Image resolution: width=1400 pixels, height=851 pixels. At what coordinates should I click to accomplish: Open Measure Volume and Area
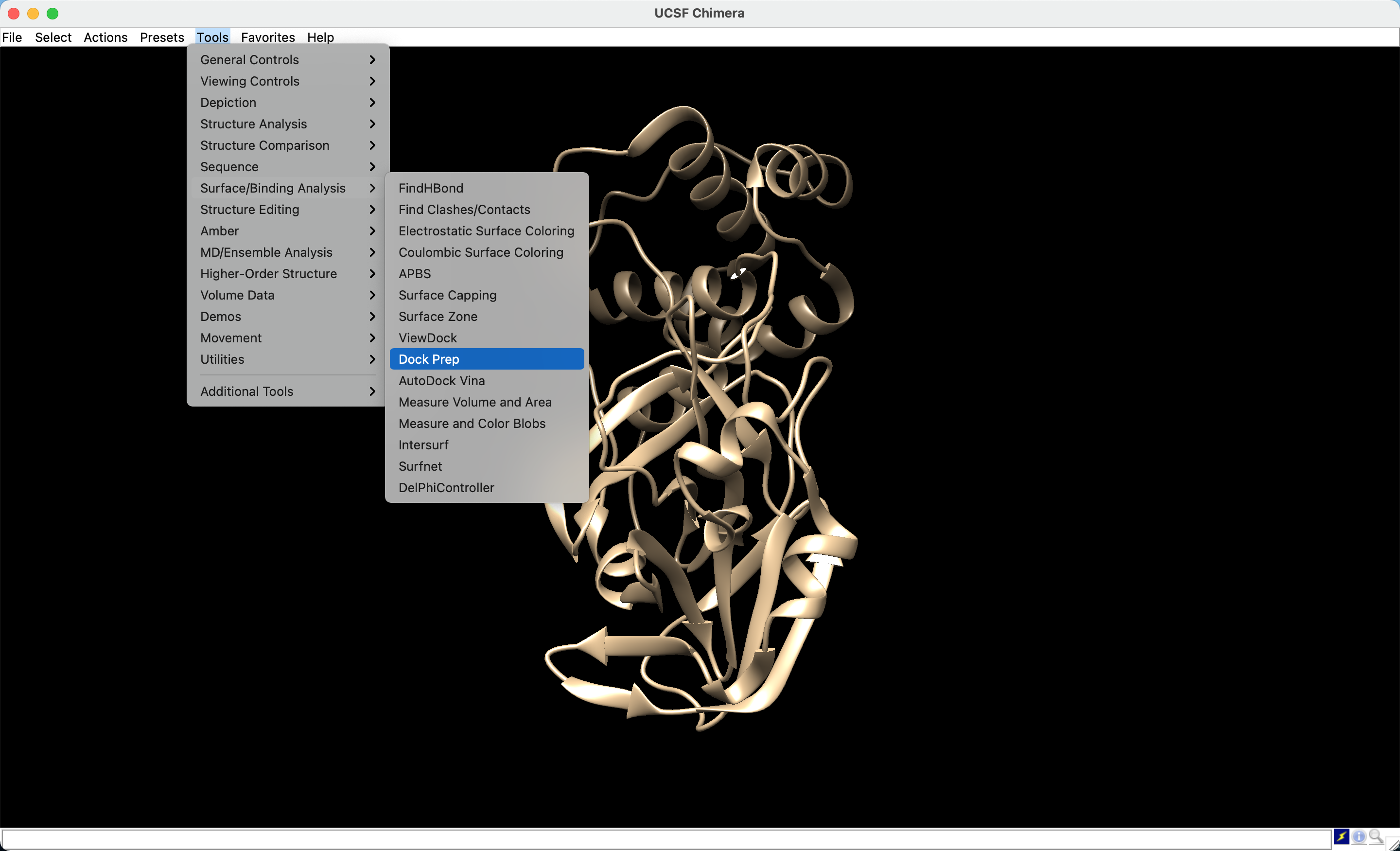487,403
